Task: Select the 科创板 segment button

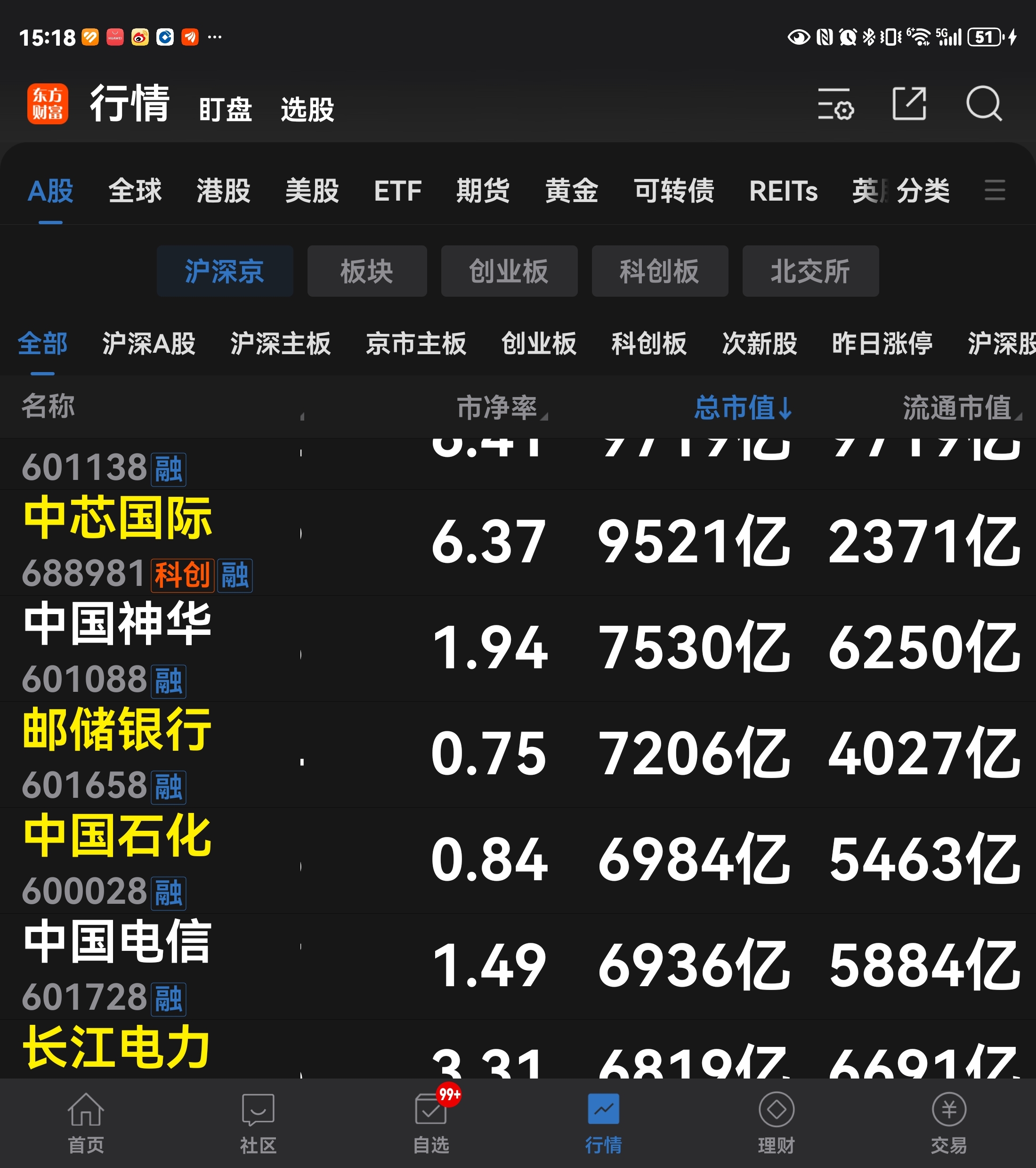Action: (x=659, y=271)
